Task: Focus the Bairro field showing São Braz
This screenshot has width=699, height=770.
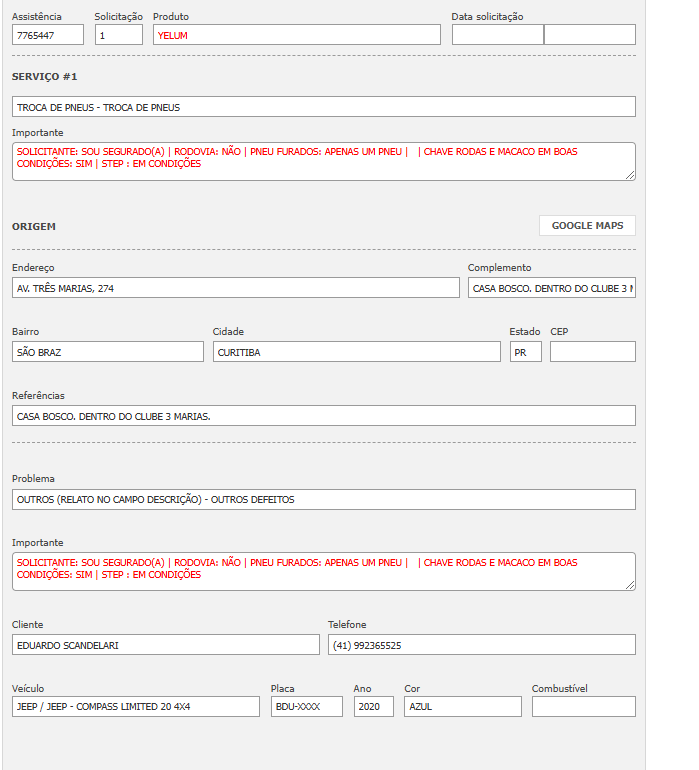Action: (108, 352)
